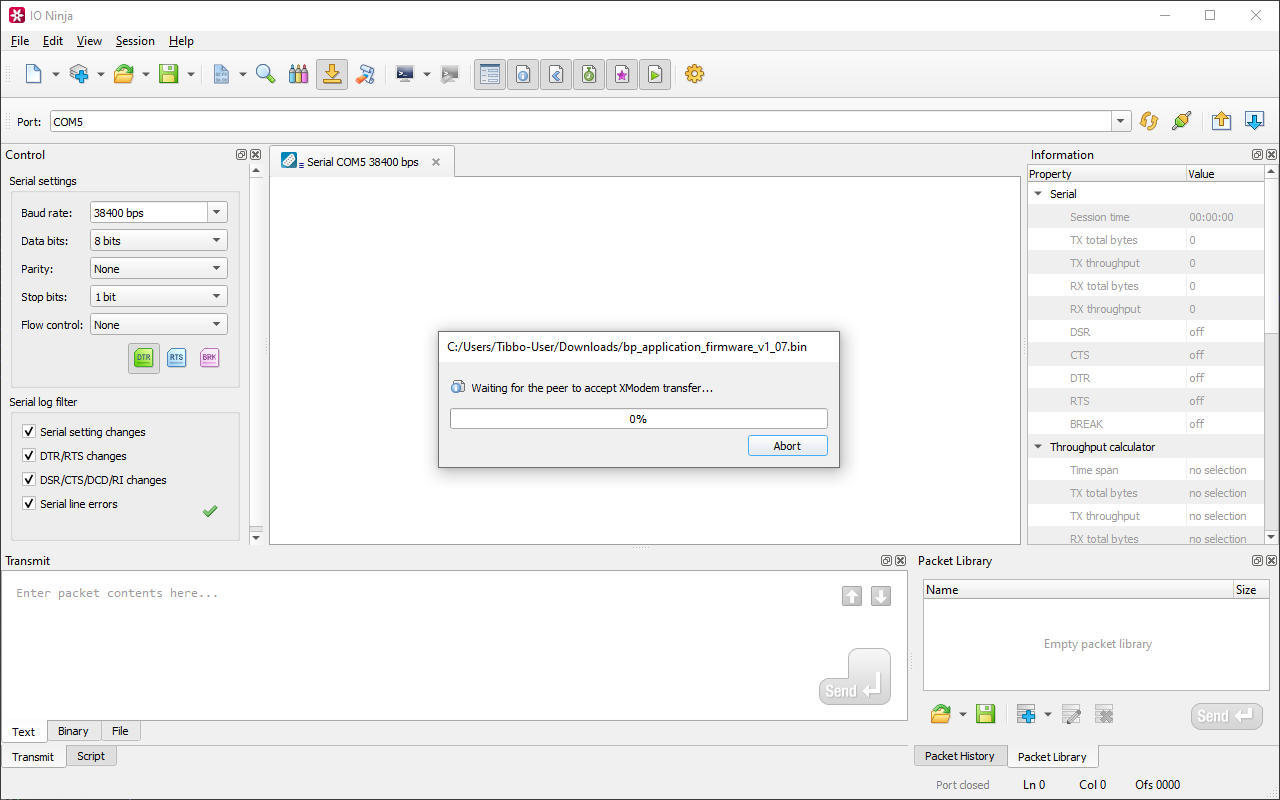This screenshot has height=800, width=1280.
Task: Toggle the green stopwatch pane icon
Action: pyautogui.click(x=589, y=74)
